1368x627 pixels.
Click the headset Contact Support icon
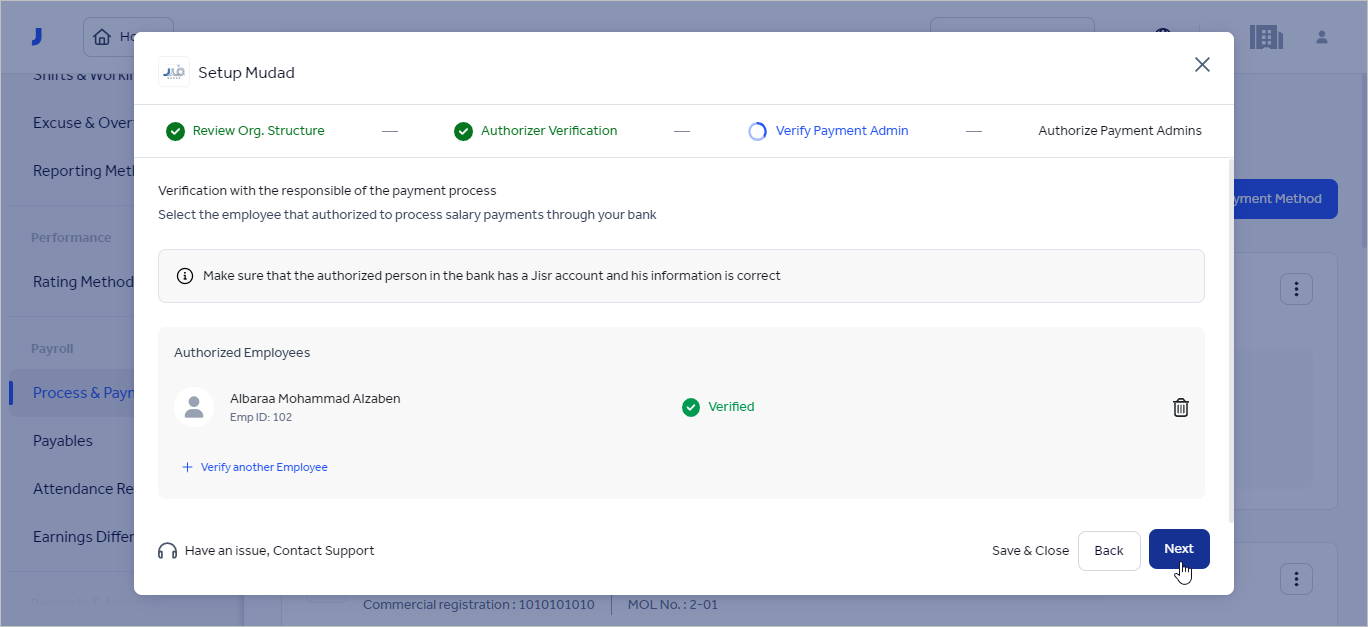167,551
